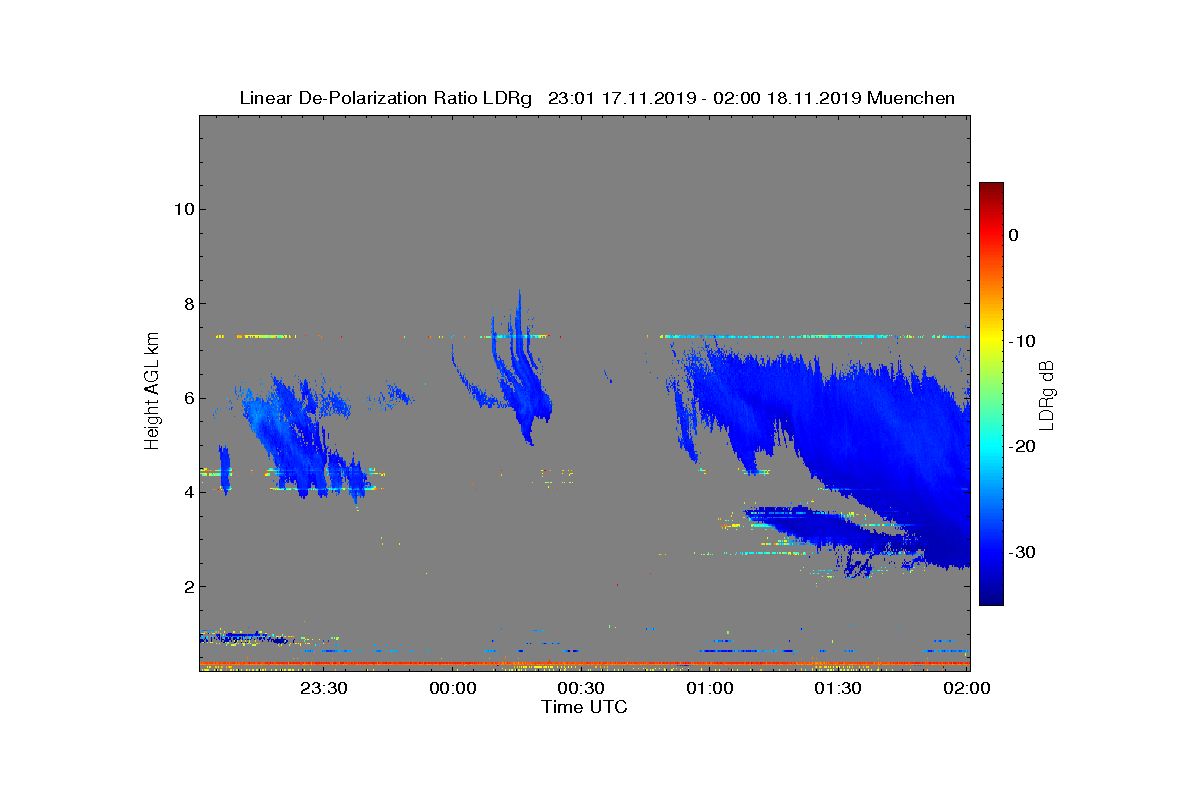The image size is (1200, 800).
Task: Click the colorbar label '0'
Action: [x=1013, y=235]
